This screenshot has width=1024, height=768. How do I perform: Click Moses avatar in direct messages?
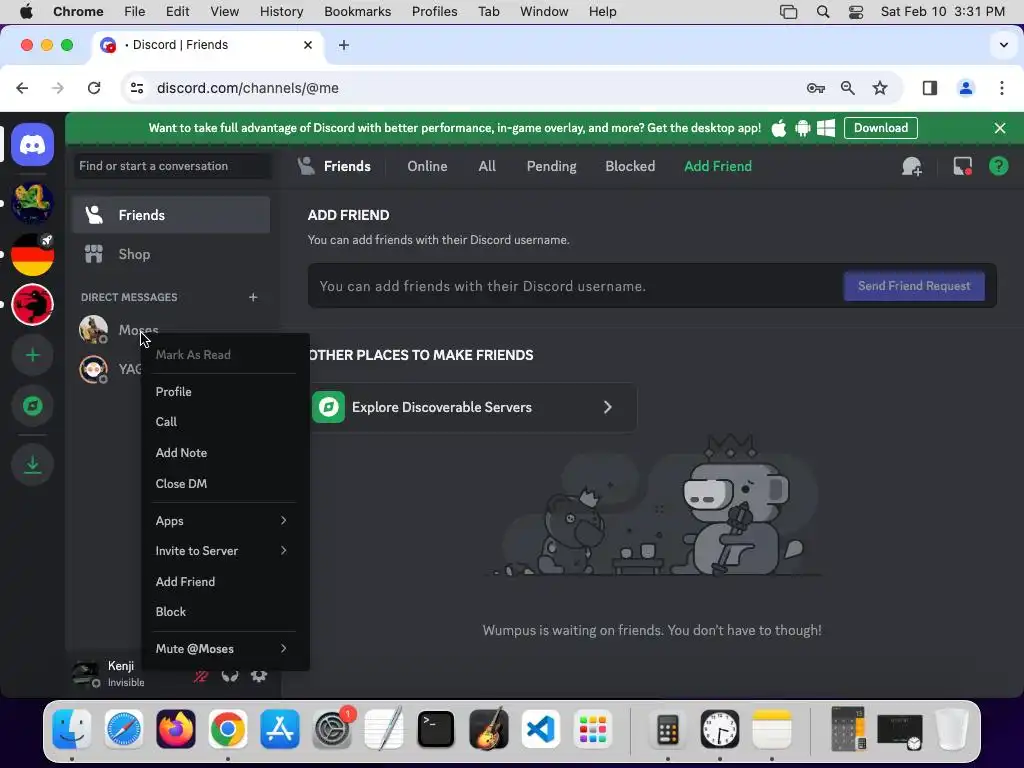(93, 330)
